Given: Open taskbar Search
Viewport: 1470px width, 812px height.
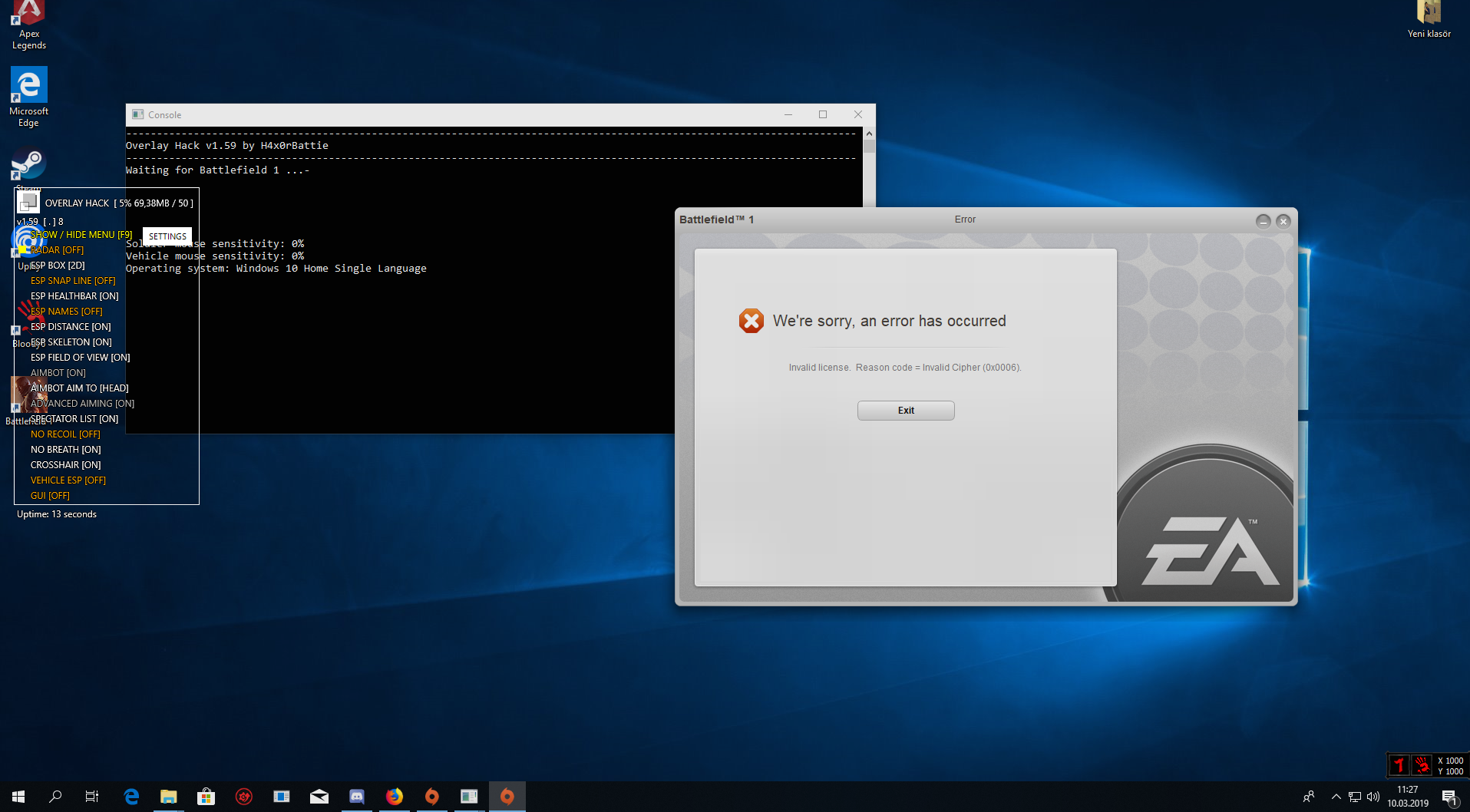Looking at the screenshot, I should click(x=55, y=797).
